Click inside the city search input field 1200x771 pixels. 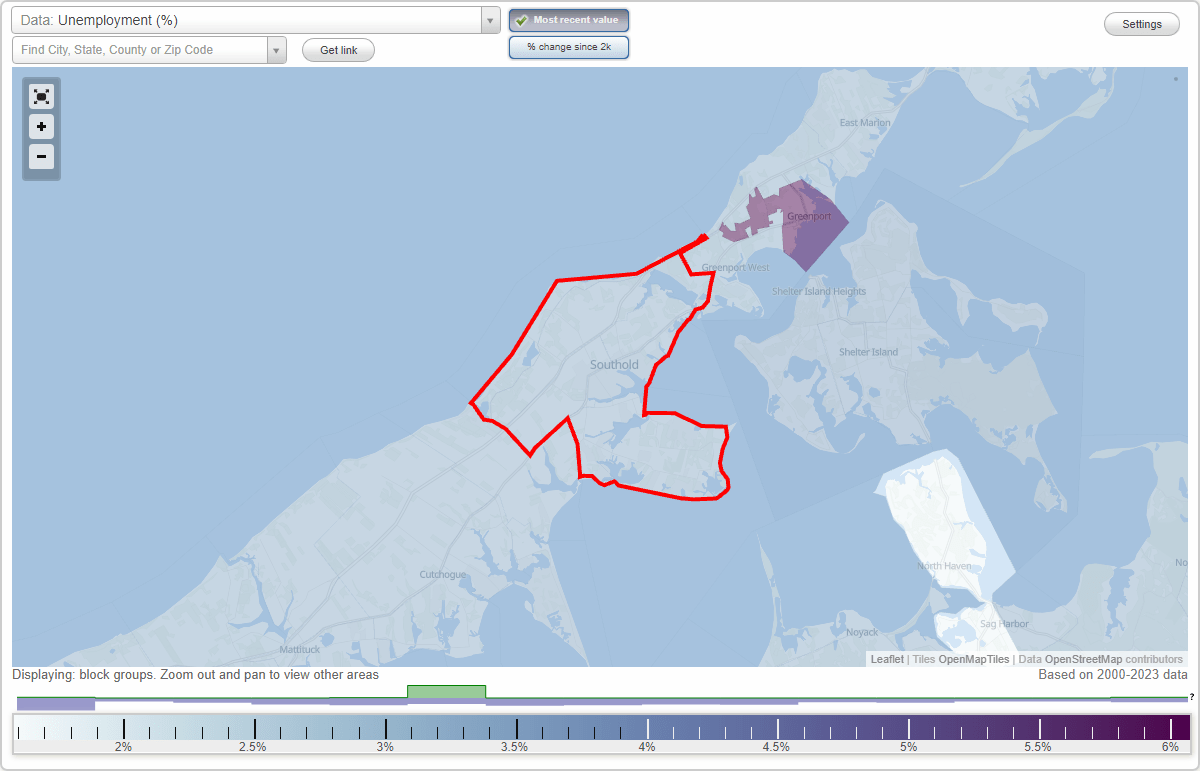(140, 49)
